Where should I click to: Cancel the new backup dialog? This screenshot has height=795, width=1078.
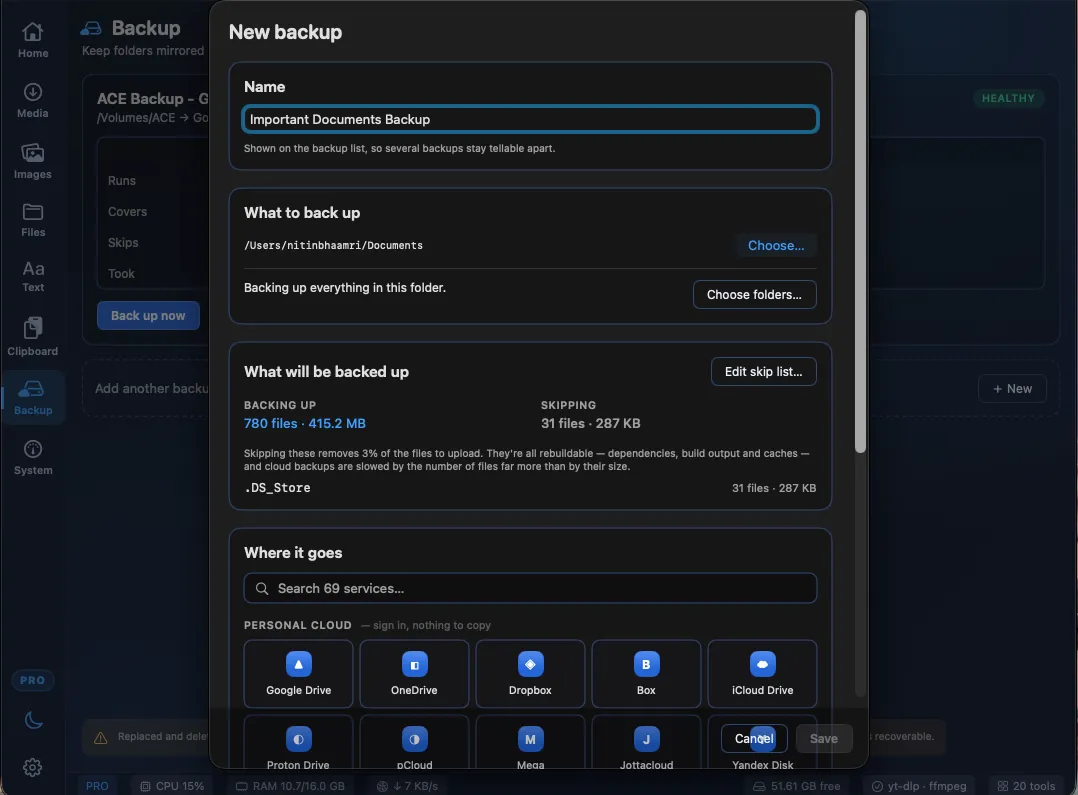754,739
